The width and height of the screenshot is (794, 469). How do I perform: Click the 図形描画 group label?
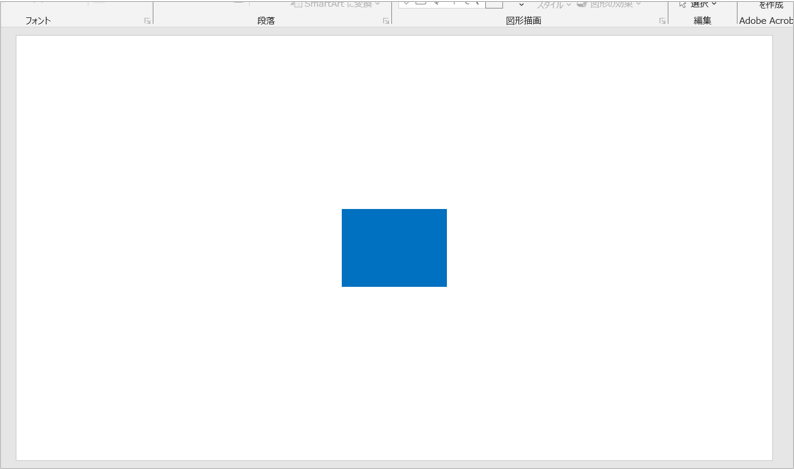[524, 21]
